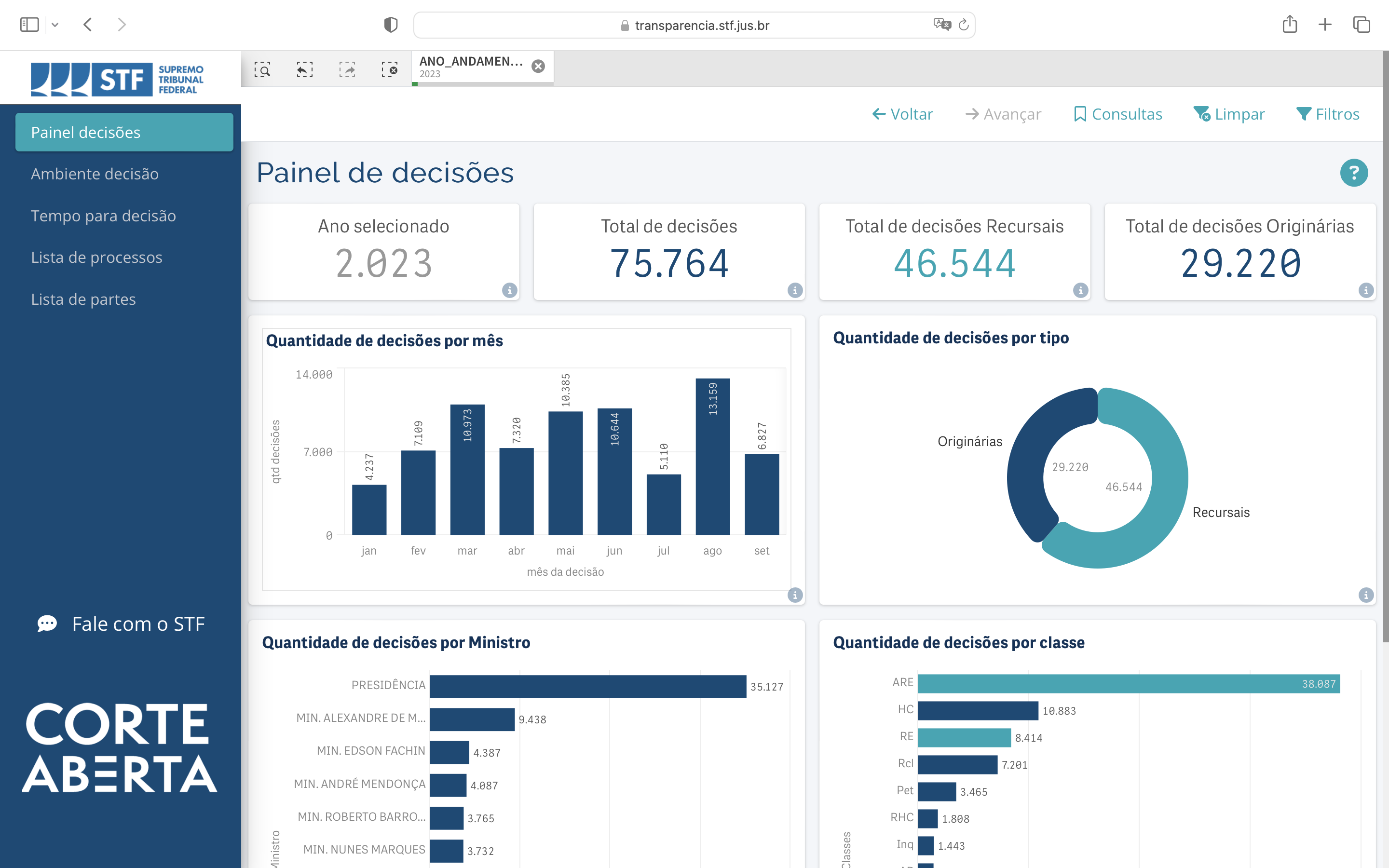Show info for Total de decisões Originárias
This screenshot has height=868, width=1389.
pos(1365,290)
